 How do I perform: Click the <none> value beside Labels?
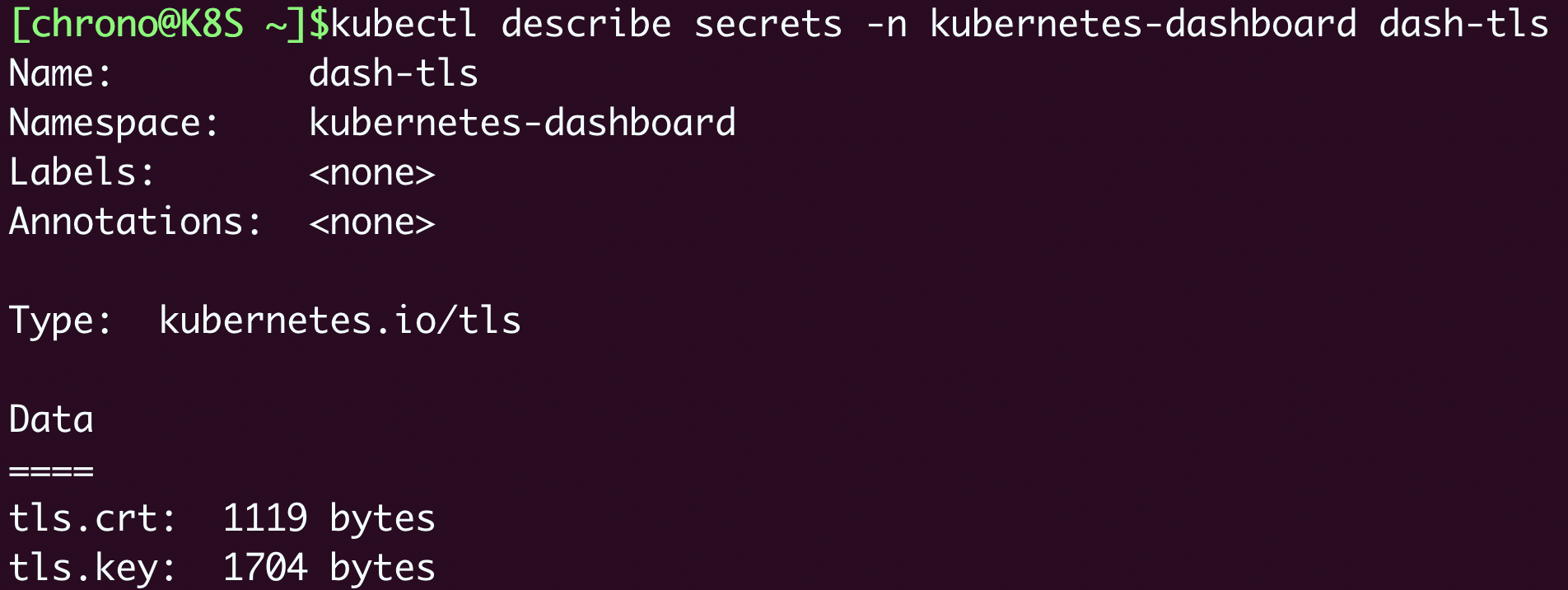371,172
